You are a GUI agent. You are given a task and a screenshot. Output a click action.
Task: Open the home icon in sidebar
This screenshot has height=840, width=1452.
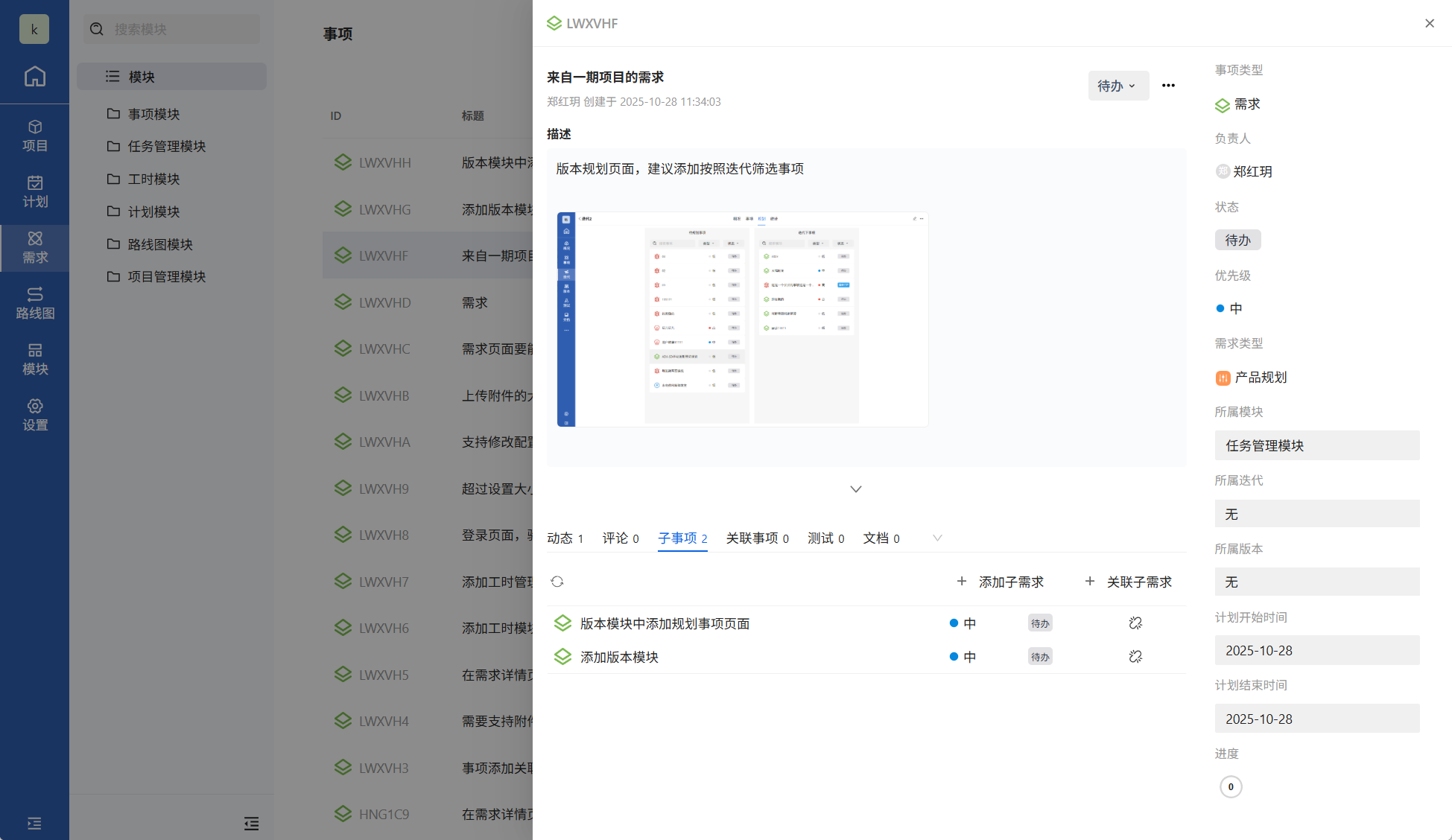click(x=34, y=76)
